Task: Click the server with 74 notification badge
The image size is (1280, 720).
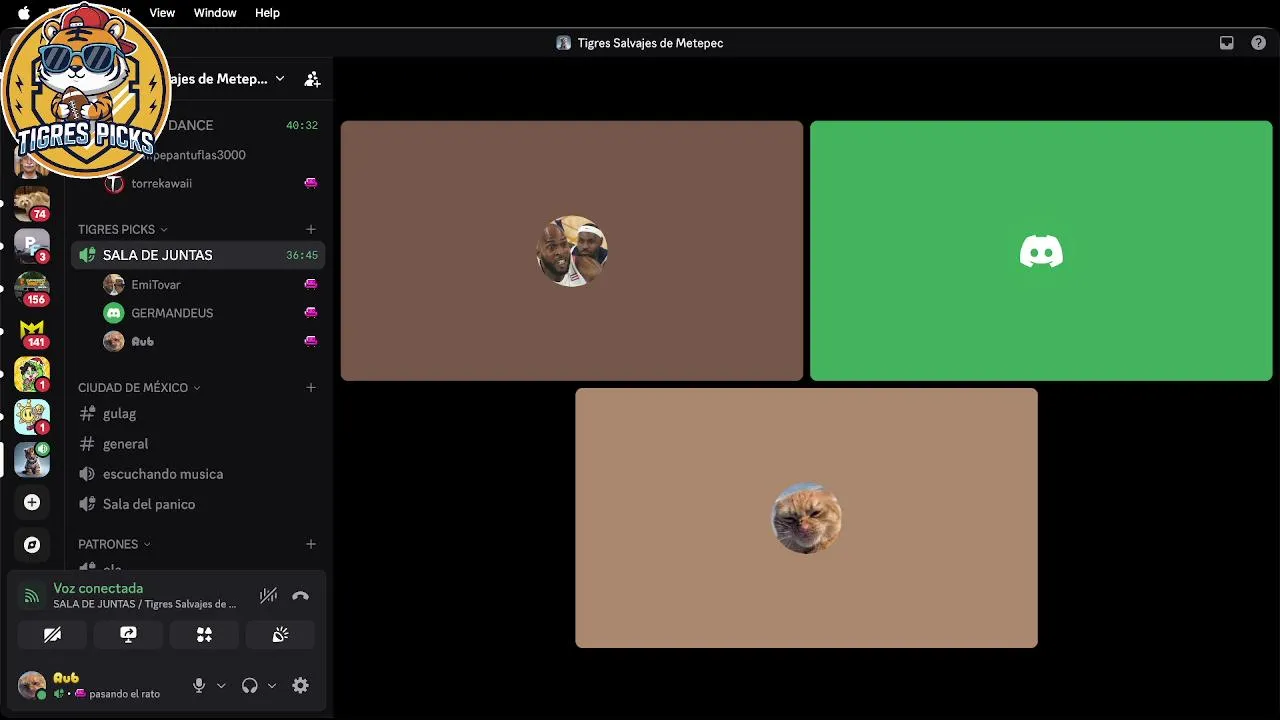Action: 32,203
